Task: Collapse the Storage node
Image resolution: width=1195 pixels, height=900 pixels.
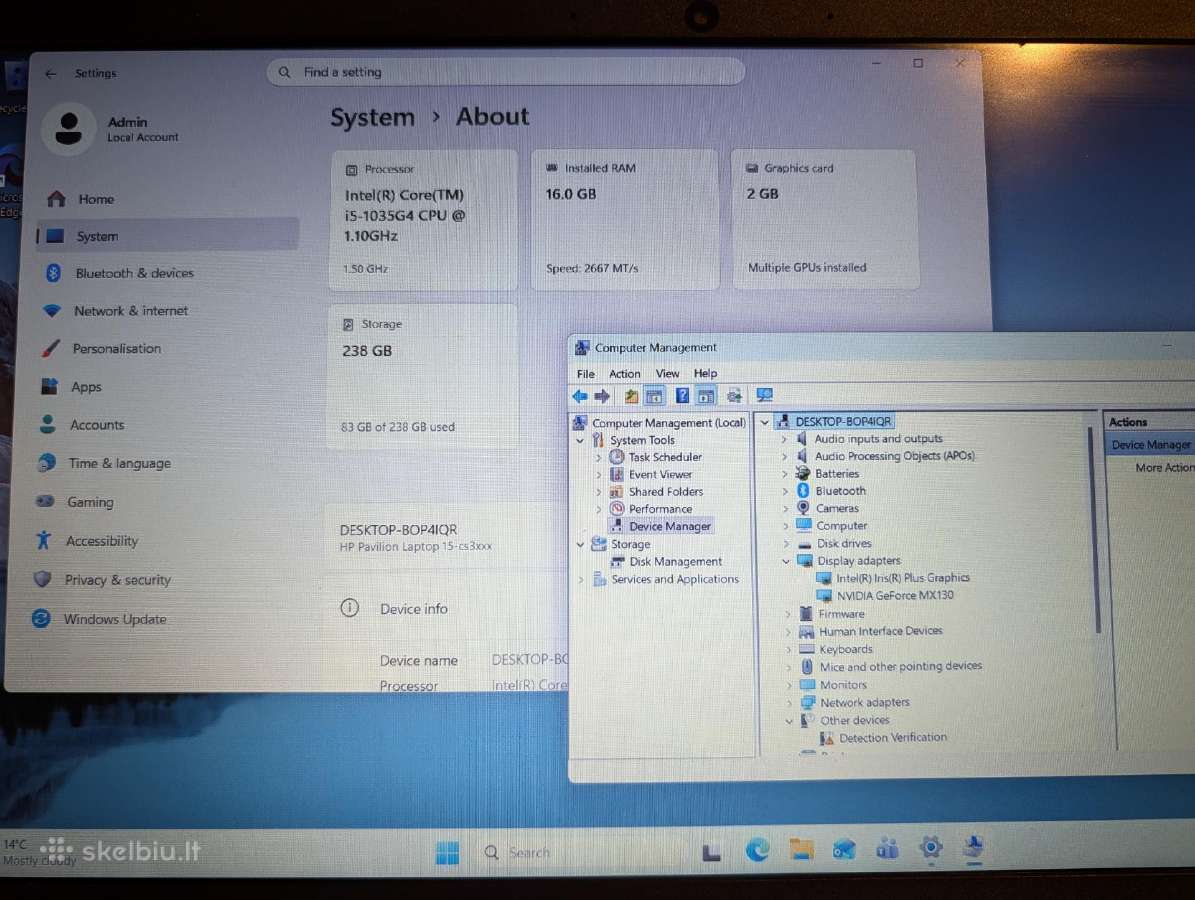Action: 580,544
